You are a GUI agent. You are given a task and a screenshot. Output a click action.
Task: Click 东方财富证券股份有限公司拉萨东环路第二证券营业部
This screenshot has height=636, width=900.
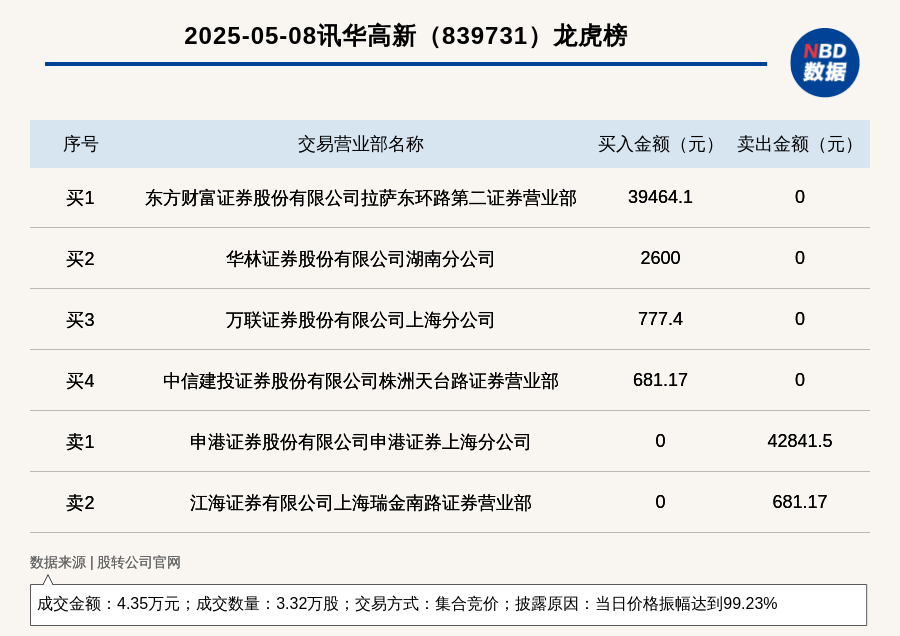tap(360, 197)
